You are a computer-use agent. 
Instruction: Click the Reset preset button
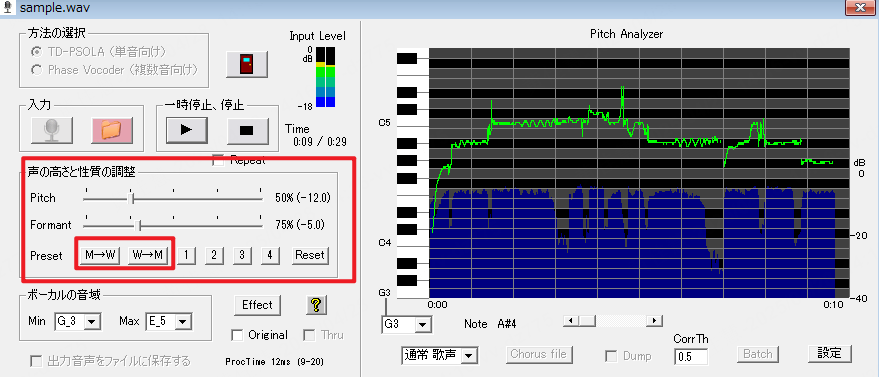(310, 255)
